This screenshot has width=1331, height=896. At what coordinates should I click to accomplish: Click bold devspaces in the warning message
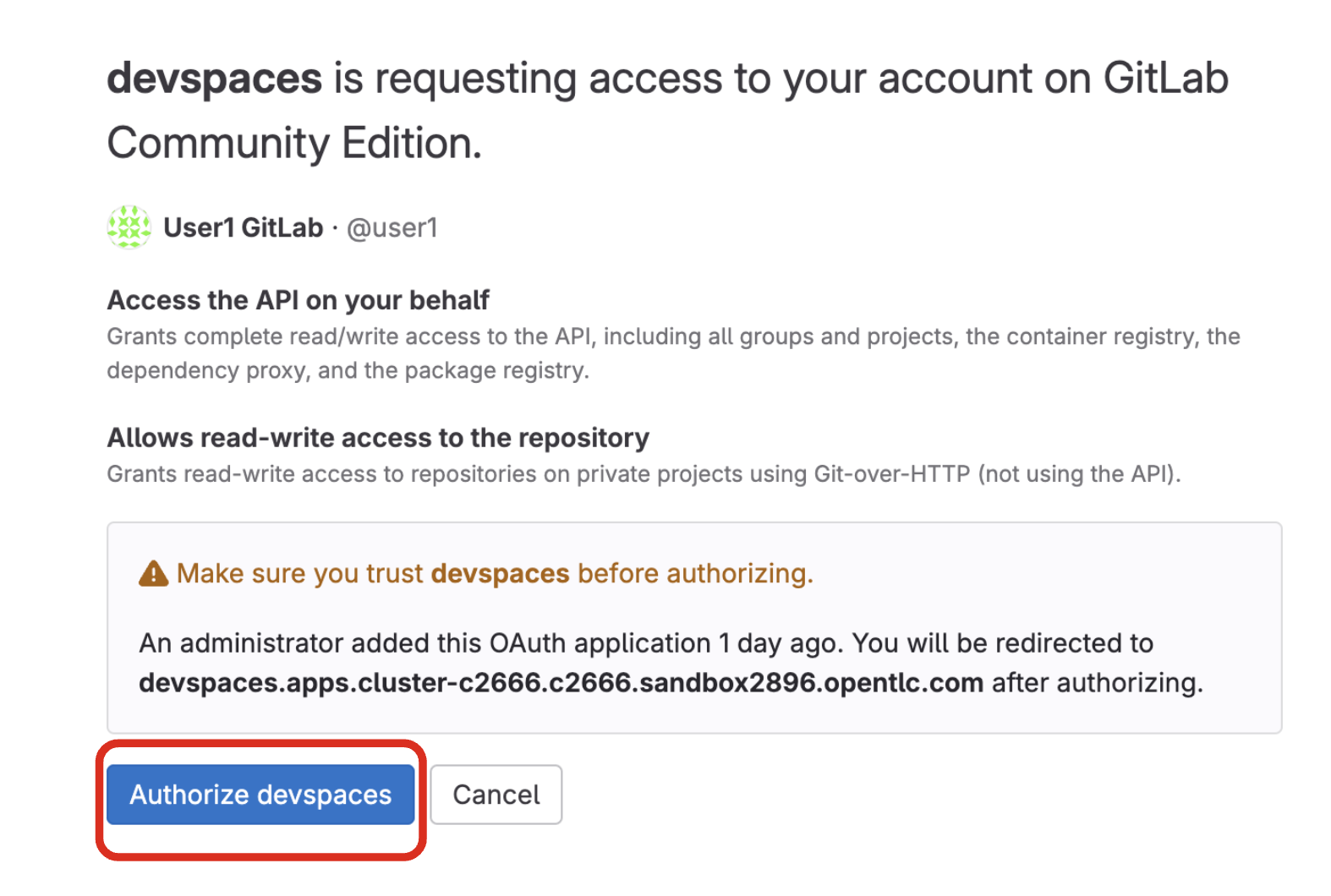[x=500, y=574]
